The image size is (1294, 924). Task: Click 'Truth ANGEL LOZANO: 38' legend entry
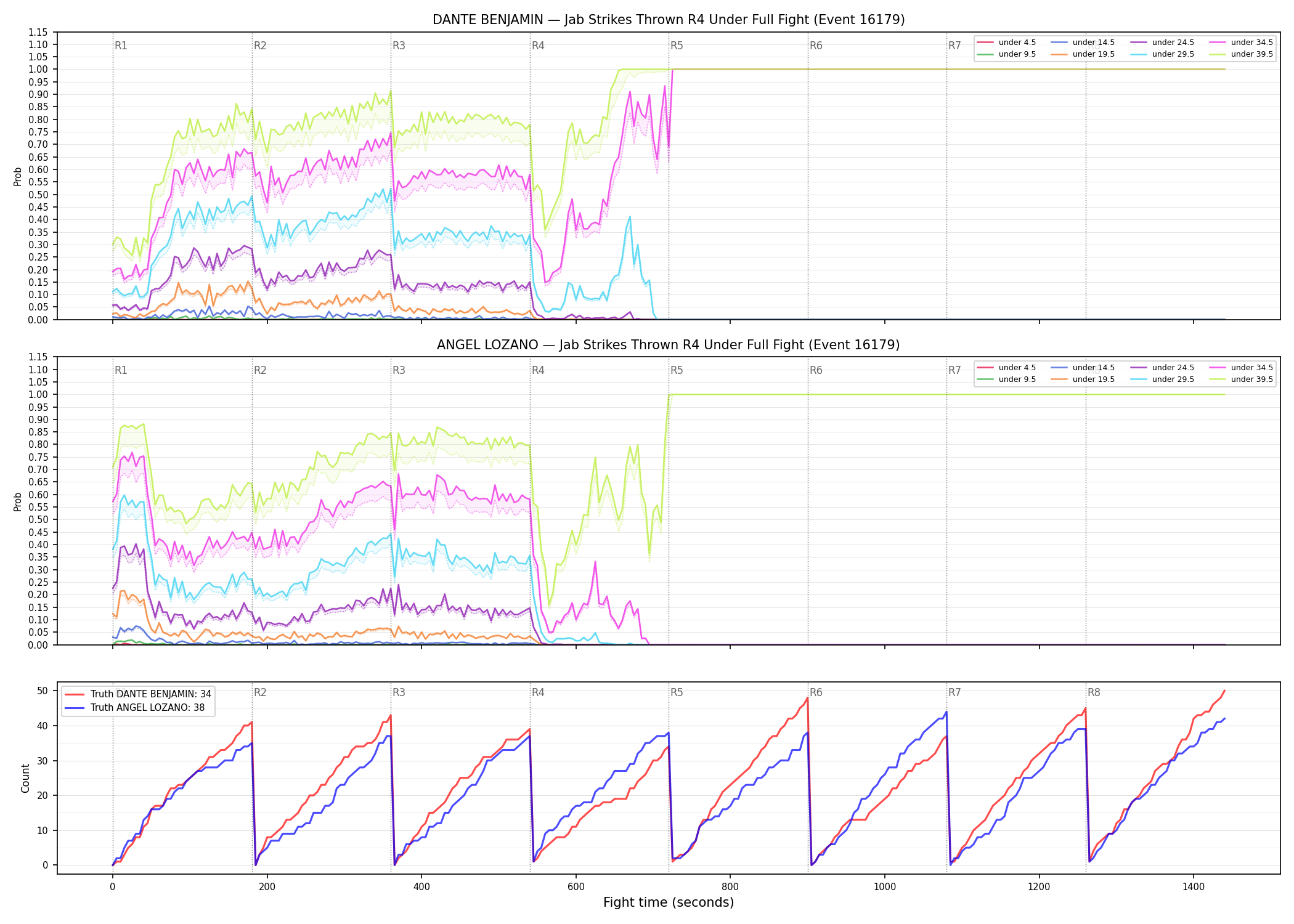(x=134, y=708)
